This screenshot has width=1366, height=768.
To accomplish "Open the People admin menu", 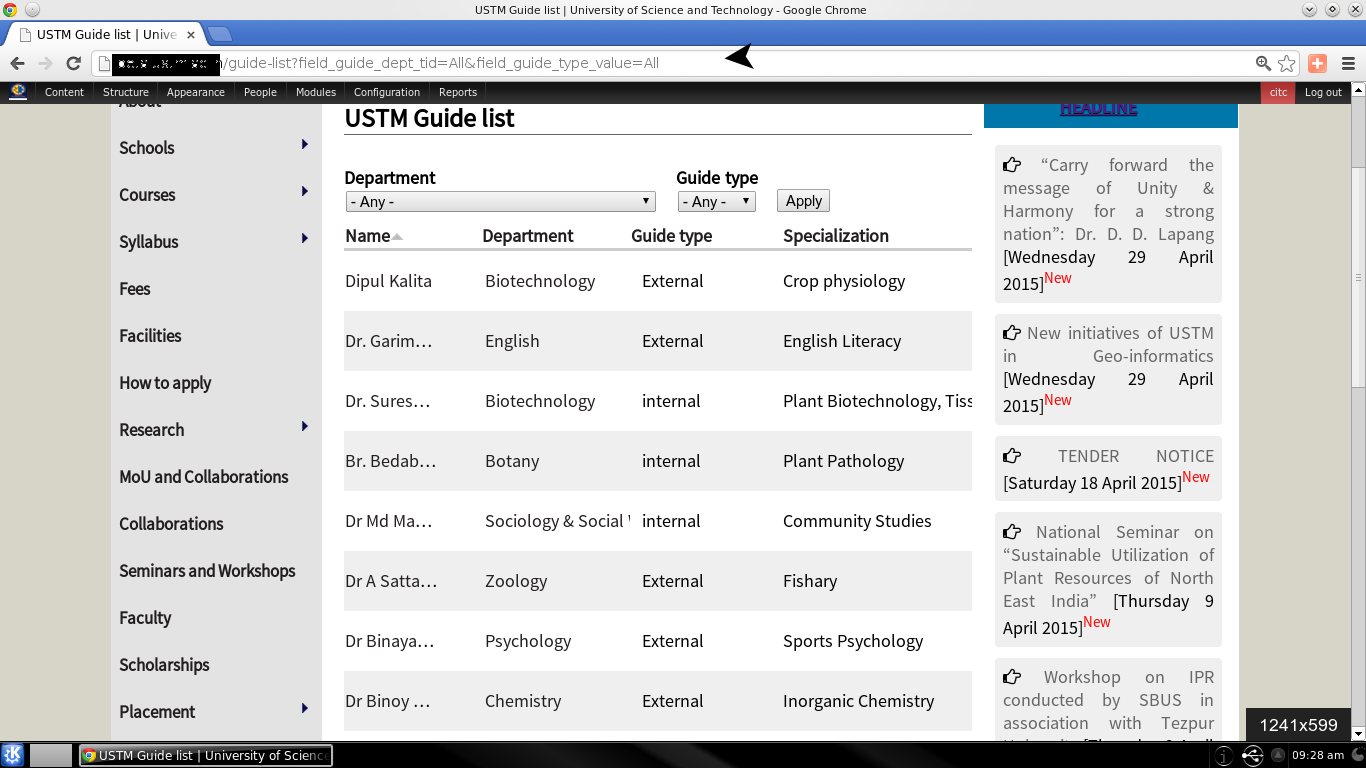I will point(260,92).
